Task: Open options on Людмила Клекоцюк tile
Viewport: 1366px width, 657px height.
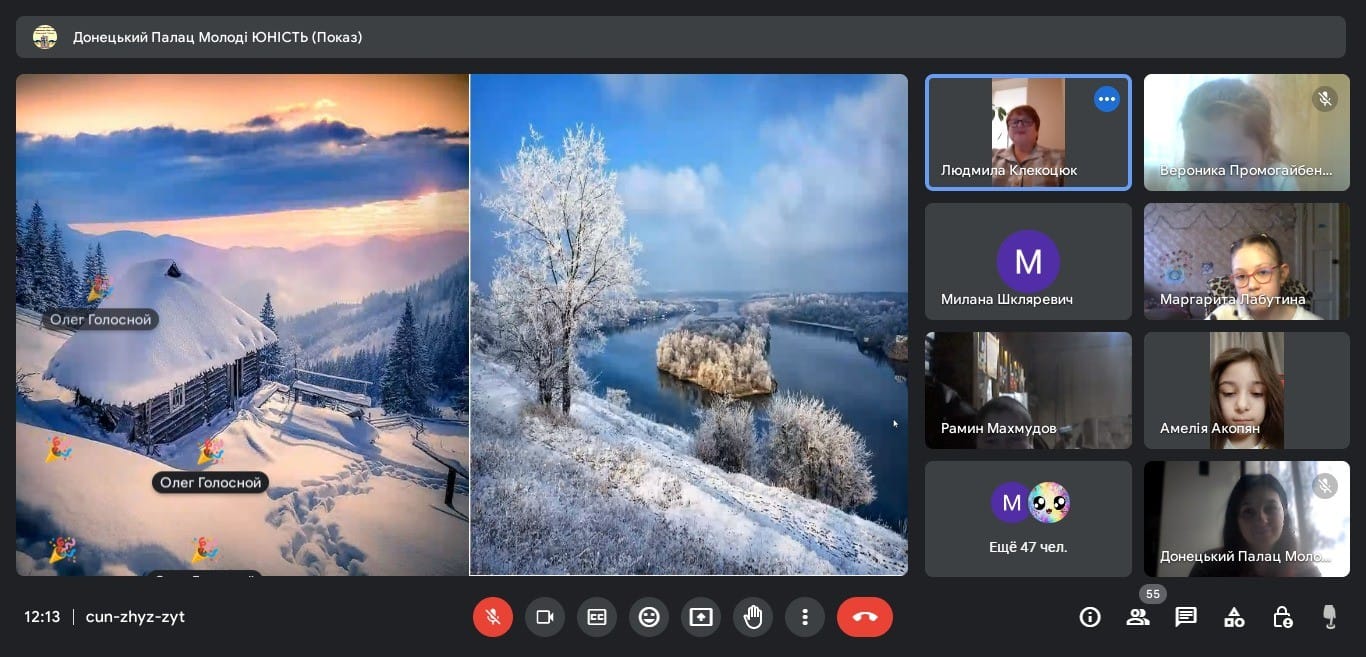Action: pyautogui.click(x=1106, y=99)
